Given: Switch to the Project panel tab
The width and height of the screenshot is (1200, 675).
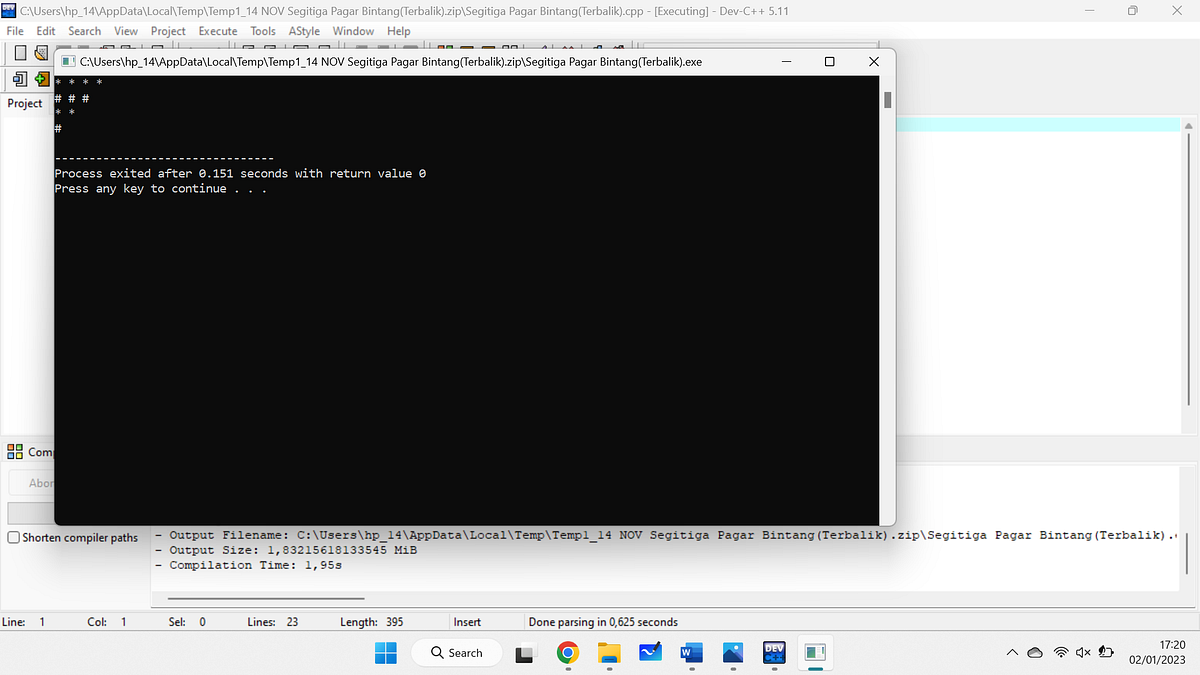Looking at the screenshot, I should coord(25,102).
